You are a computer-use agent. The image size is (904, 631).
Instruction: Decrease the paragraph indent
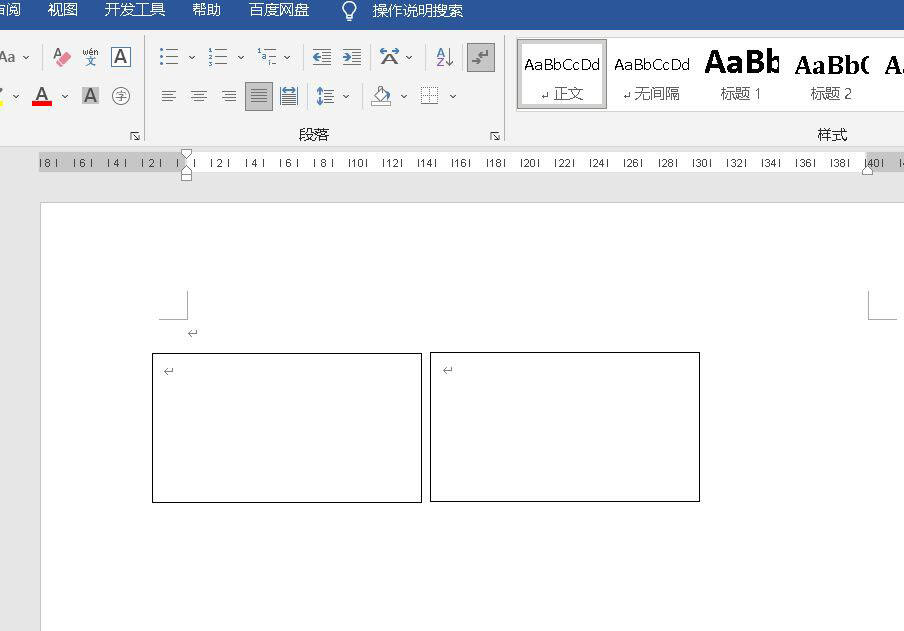(321, 57)
